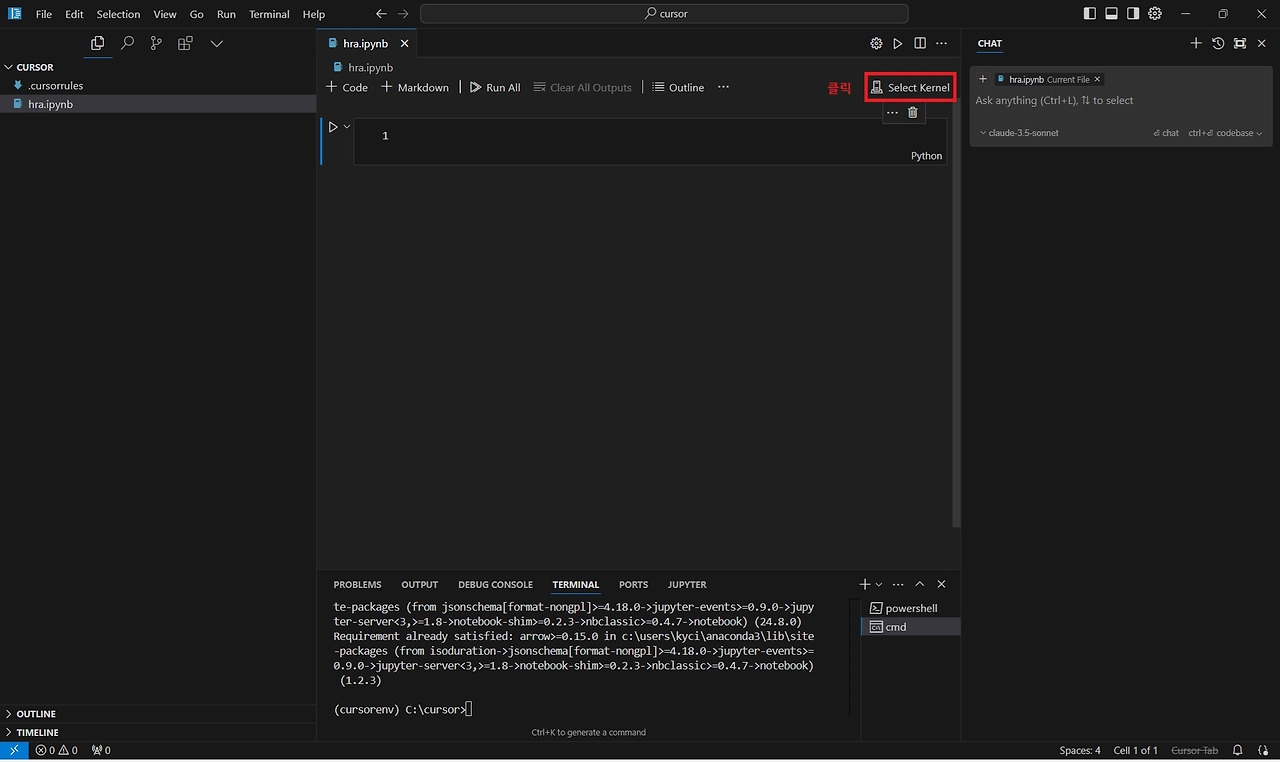
Task: Open more cell actions beside the trash icon
Action: (892, 113)
